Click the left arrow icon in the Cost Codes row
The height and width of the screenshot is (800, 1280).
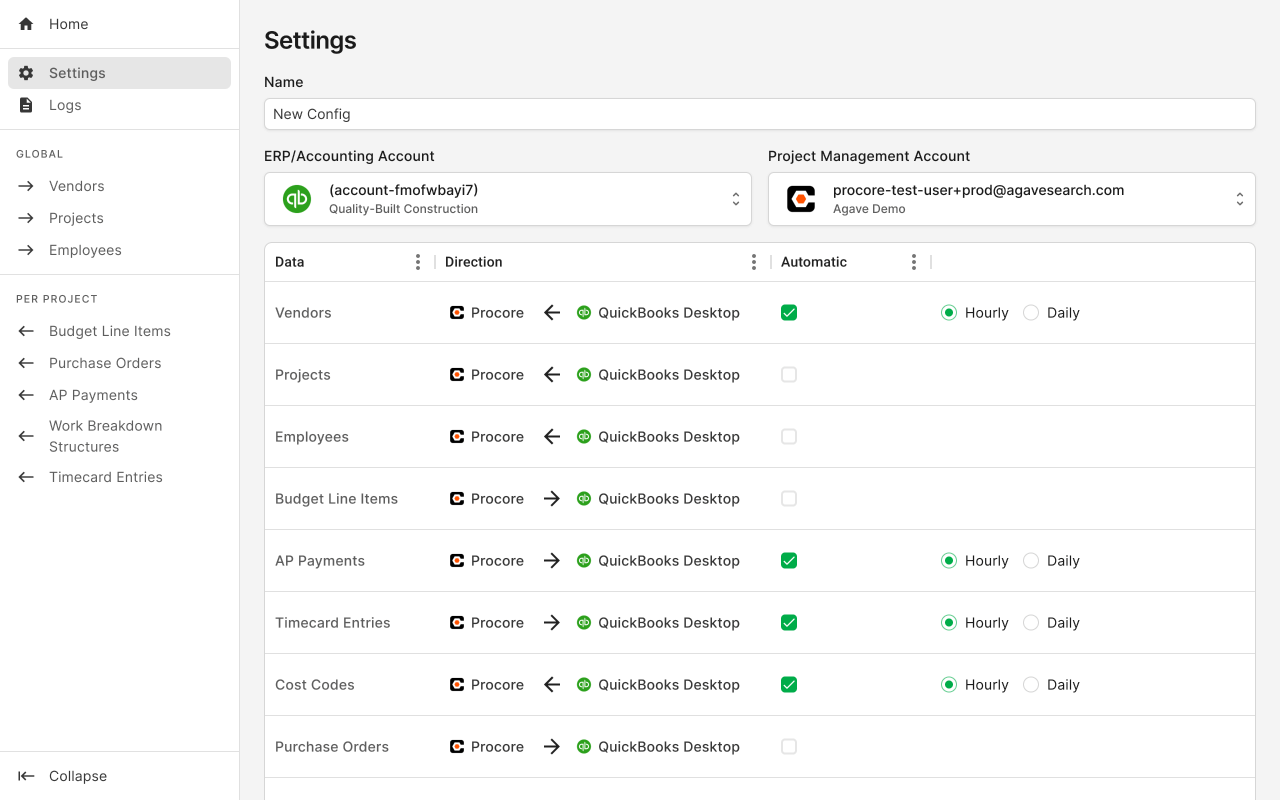(551, 684)
